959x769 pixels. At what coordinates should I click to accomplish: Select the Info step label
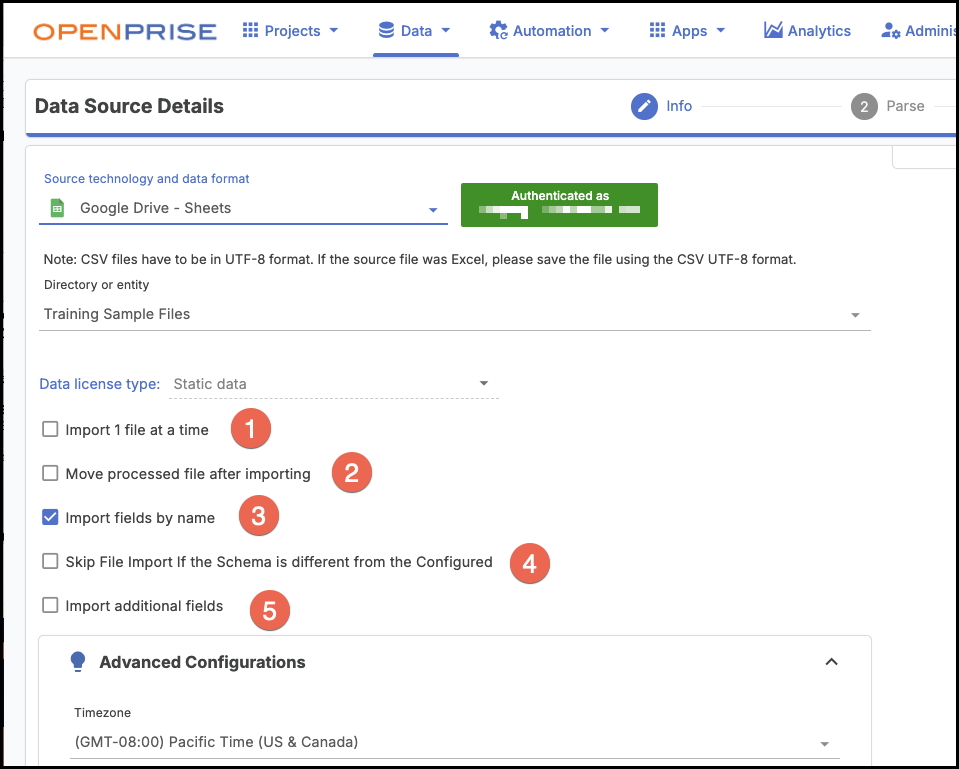[679, 106]
